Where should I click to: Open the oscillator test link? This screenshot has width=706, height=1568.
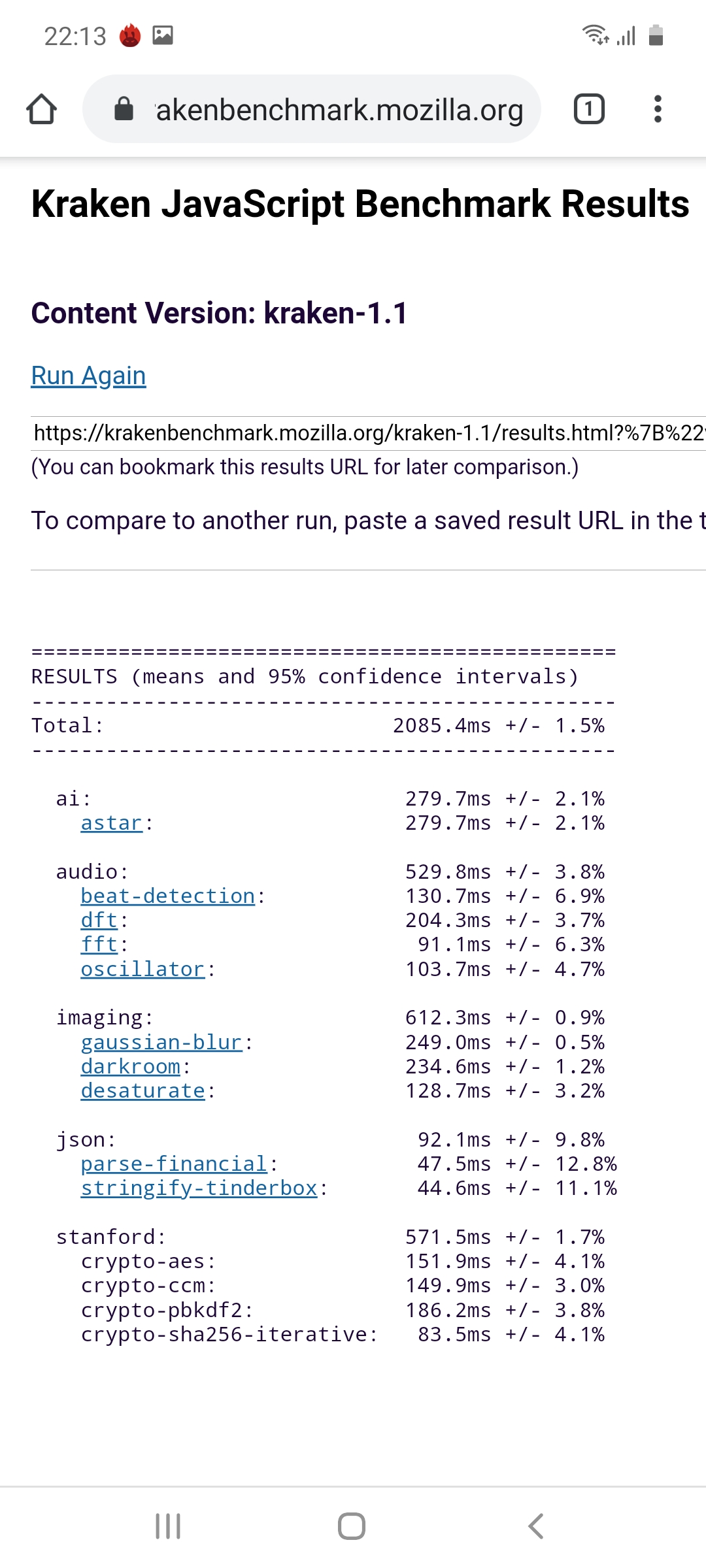click(x=143, y=970)
